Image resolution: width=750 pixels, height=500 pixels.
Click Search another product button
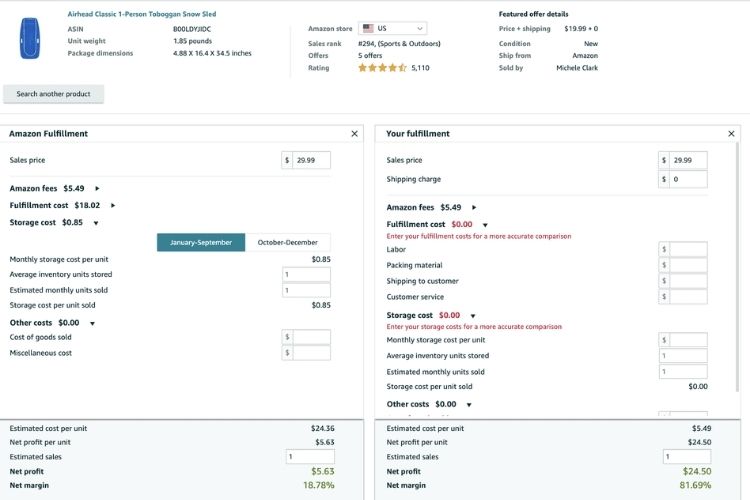pos(54,94)
